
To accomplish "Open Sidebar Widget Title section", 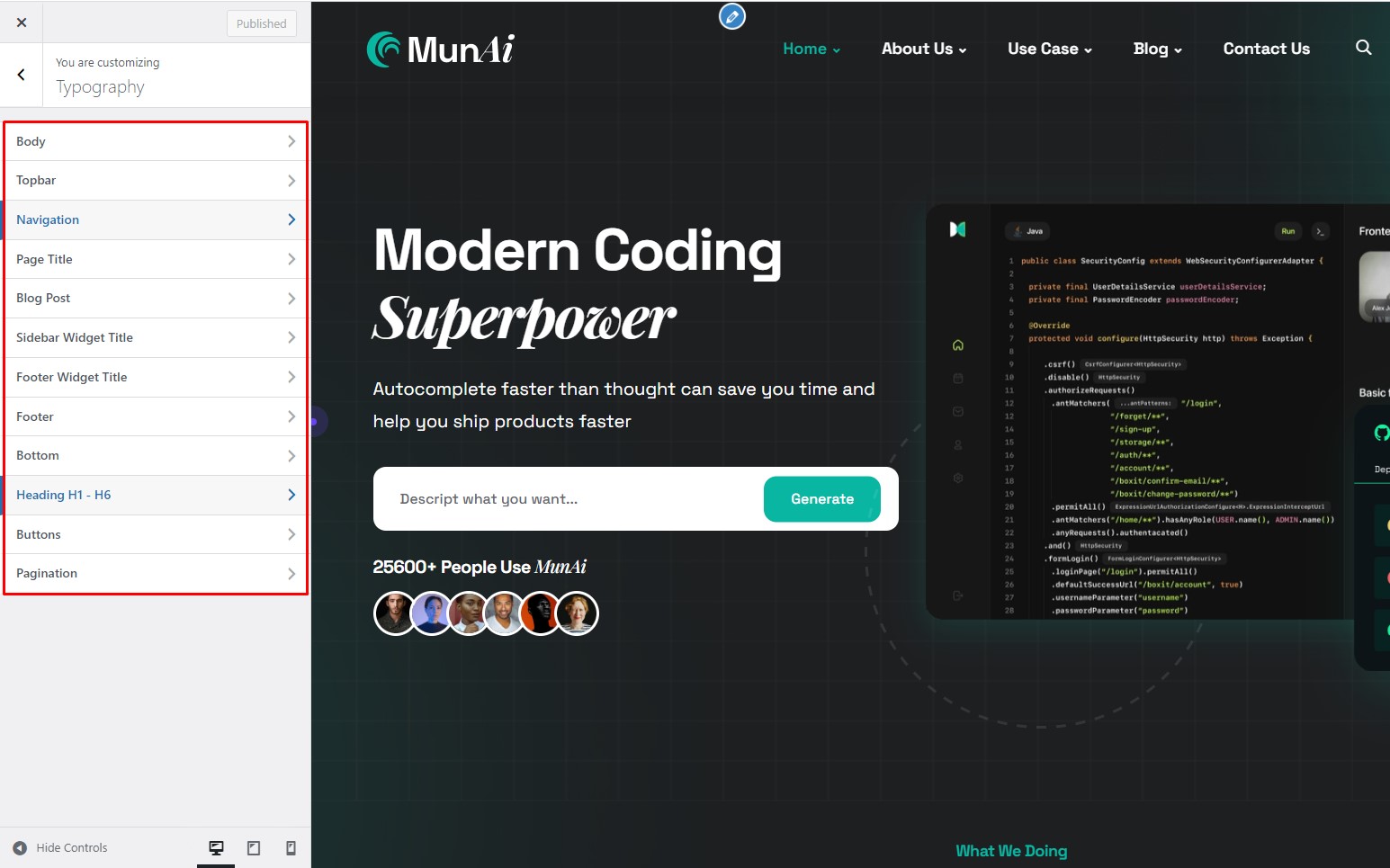I will (156, 337).
